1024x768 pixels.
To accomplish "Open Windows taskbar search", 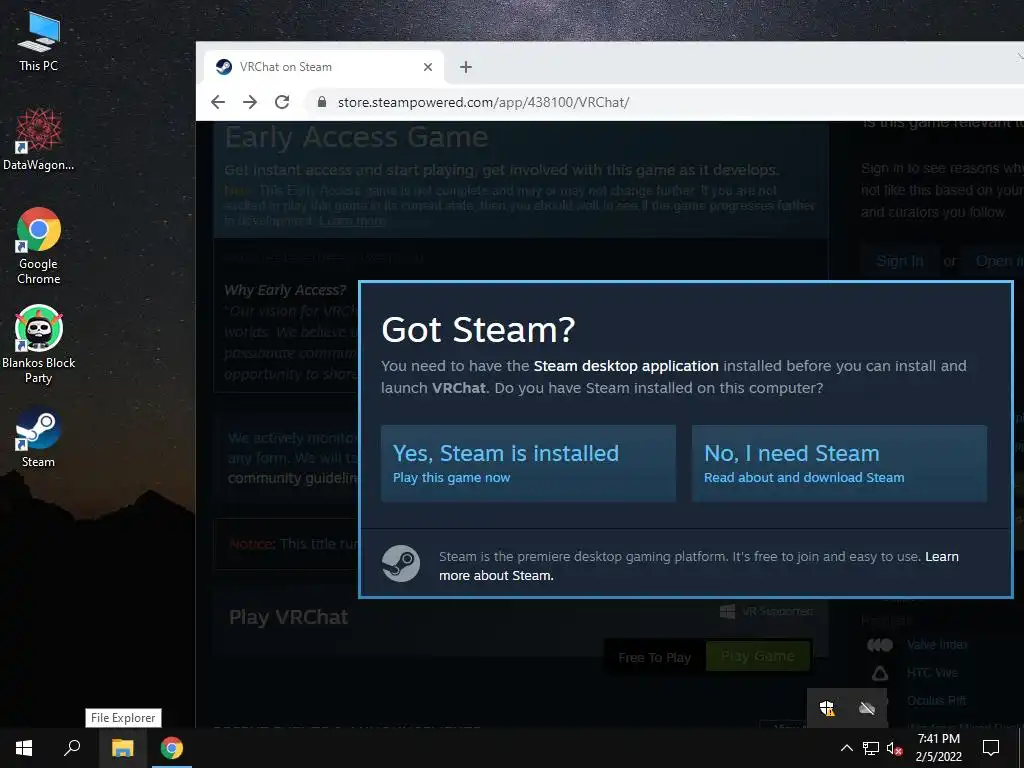I will pos(72,748).
